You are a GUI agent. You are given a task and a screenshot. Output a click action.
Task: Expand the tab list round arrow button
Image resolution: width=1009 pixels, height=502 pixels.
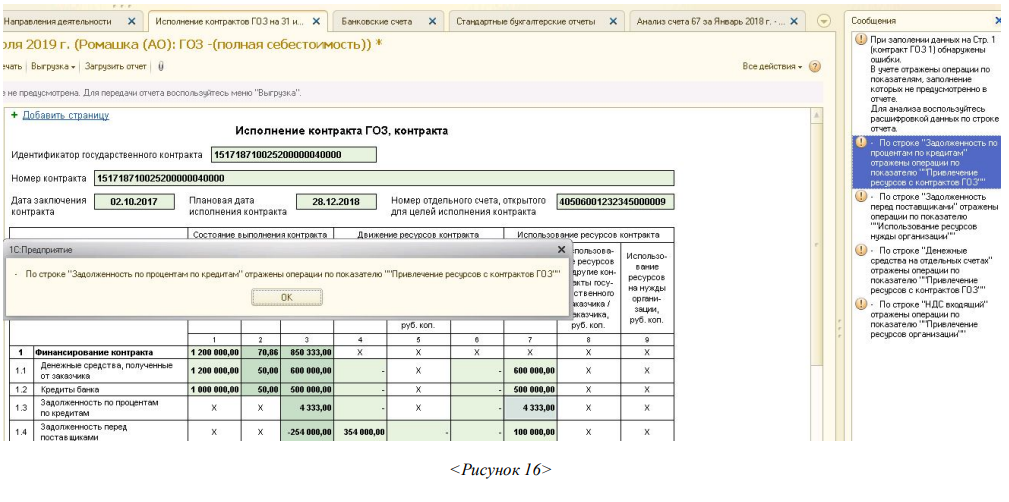[x=824, y=21]
